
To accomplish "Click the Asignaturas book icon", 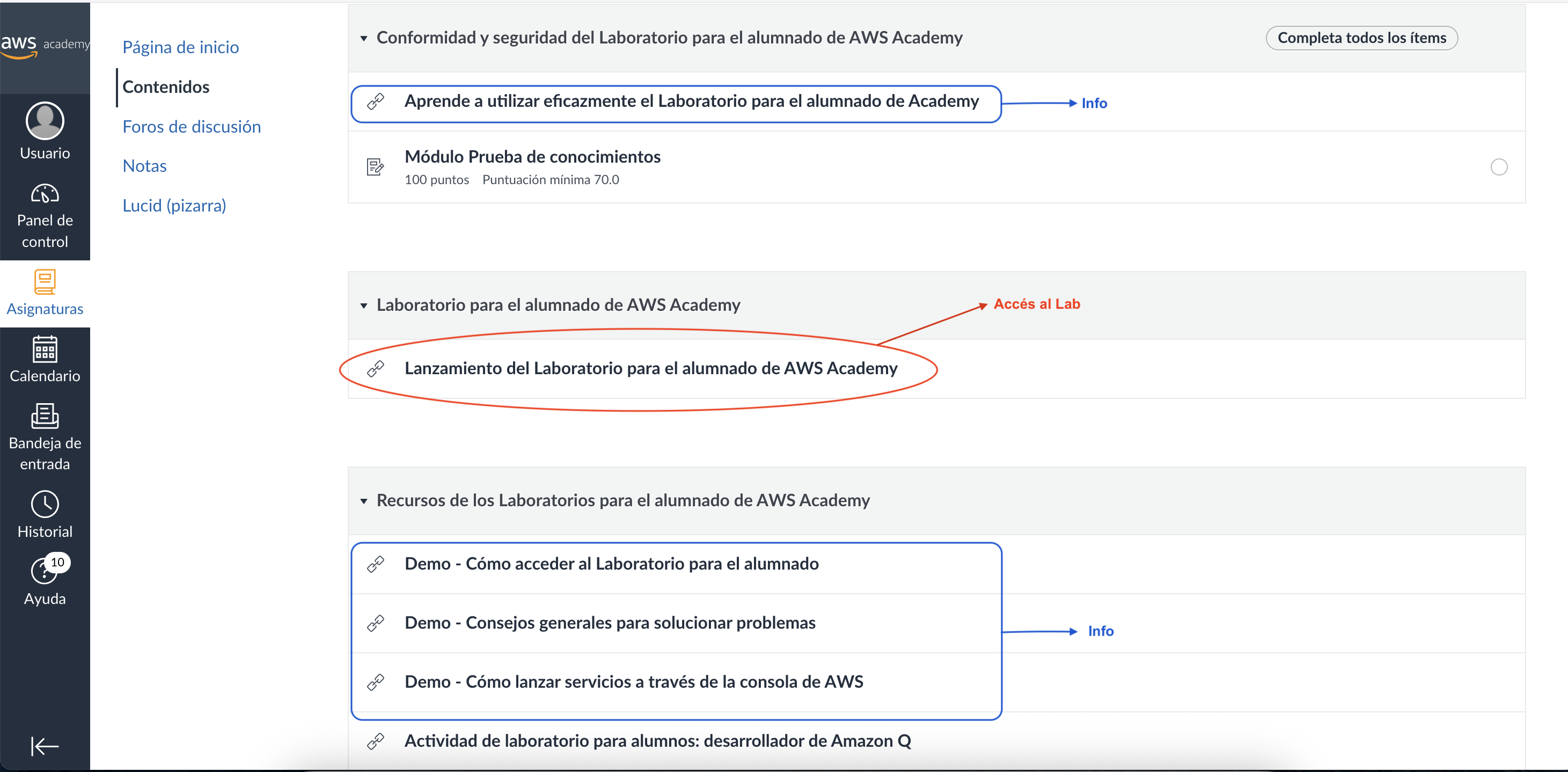I will [45, 282].
